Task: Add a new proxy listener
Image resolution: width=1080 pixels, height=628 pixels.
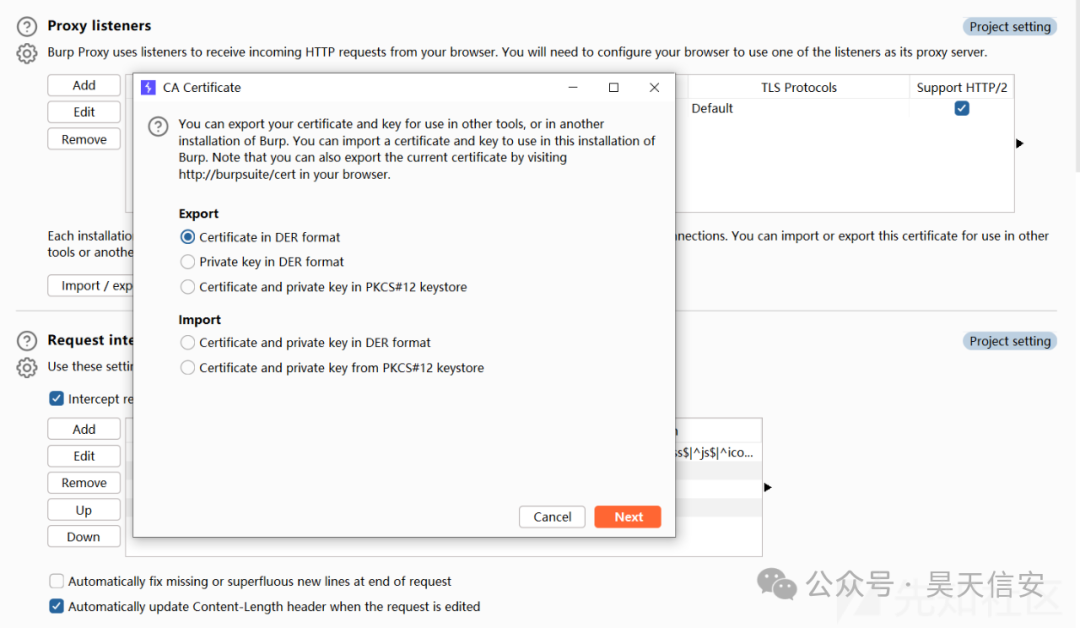Action: pos(84,85)
